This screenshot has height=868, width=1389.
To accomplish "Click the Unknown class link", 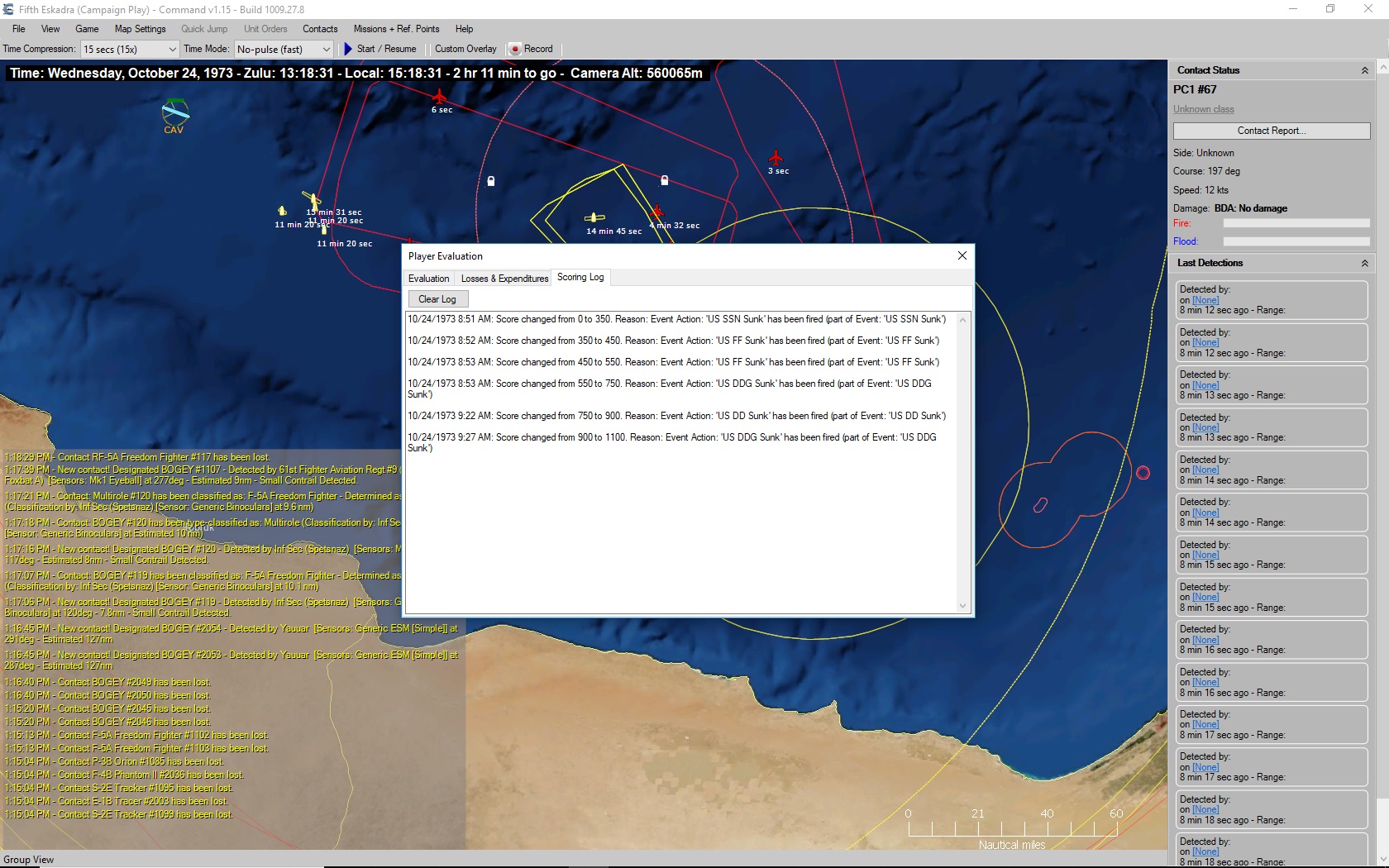I will pyautogui.click(x=1203, y=109).
